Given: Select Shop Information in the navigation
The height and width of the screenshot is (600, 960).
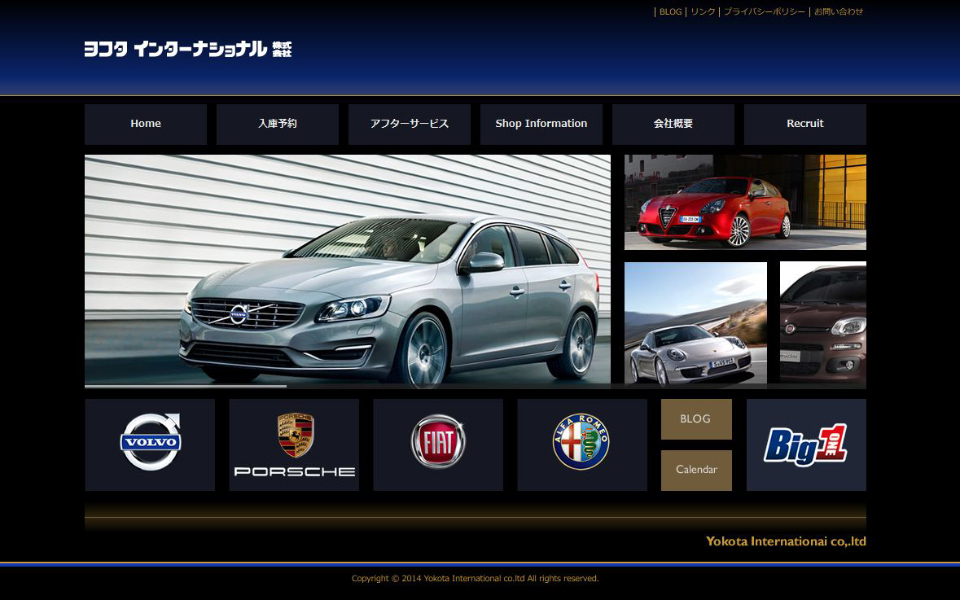Looking at the screenshot, I should (x=541, y=124).
